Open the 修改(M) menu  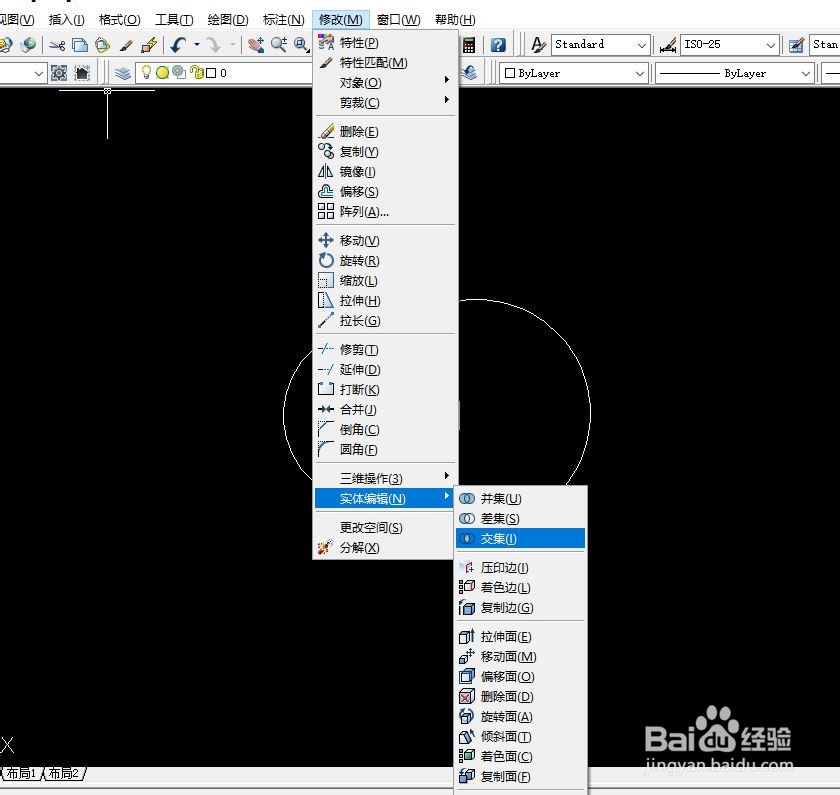point(341,20)
